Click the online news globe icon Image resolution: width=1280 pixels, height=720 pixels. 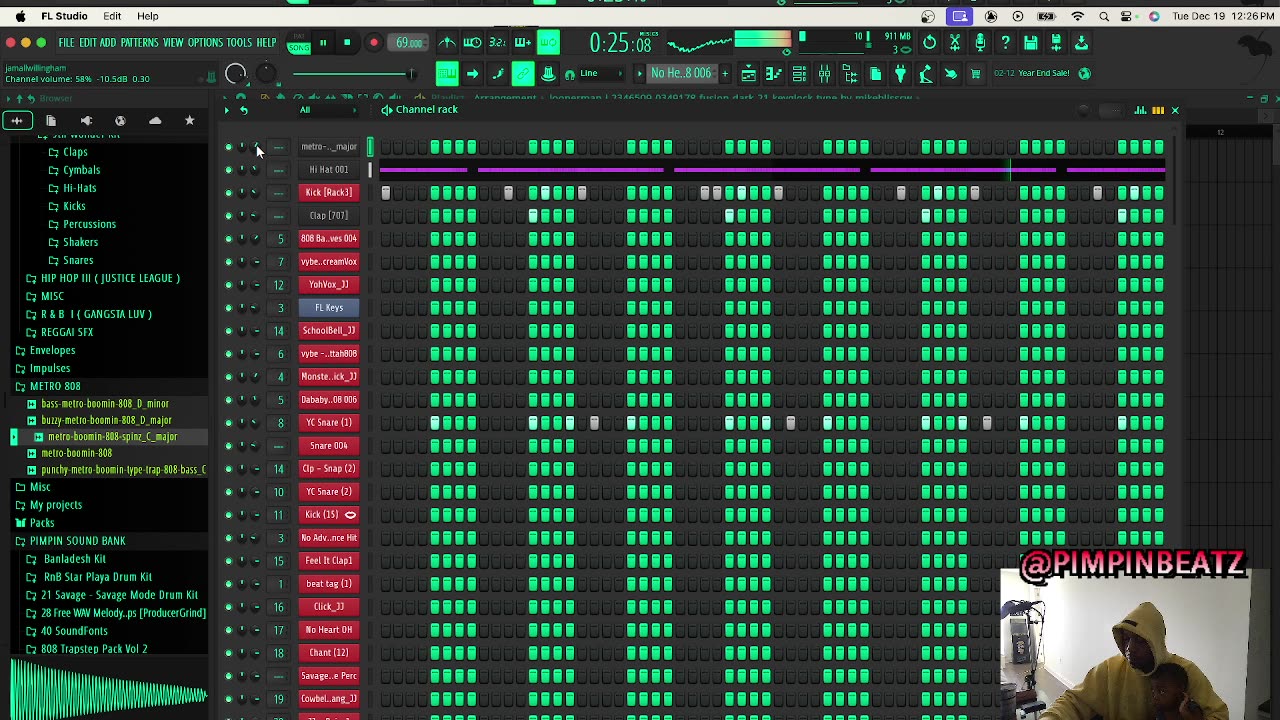coord(1085,73)
